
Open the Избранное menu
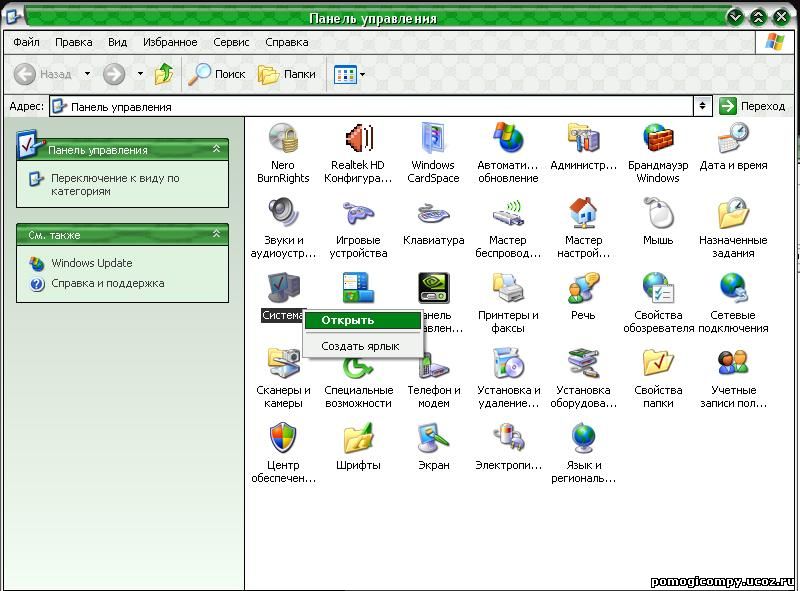click(x=170, y=42)
